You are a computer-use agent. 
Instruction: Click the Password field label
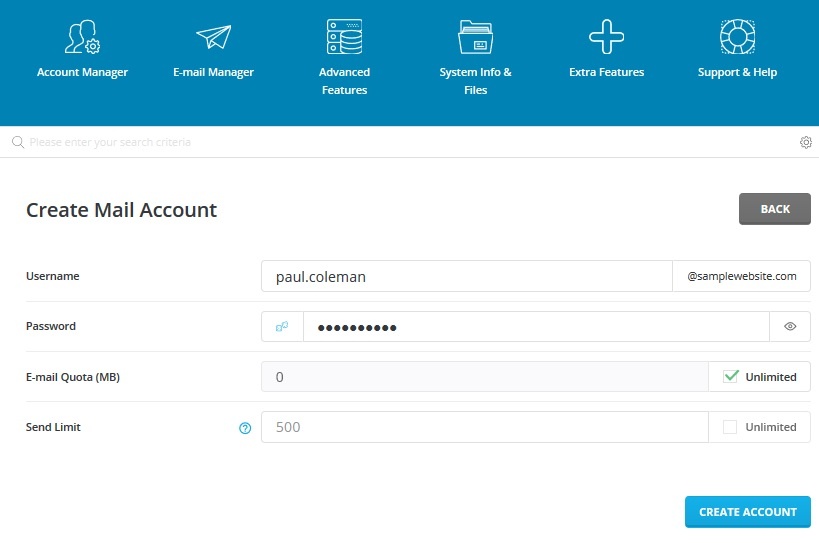click(x=51, y=326)
